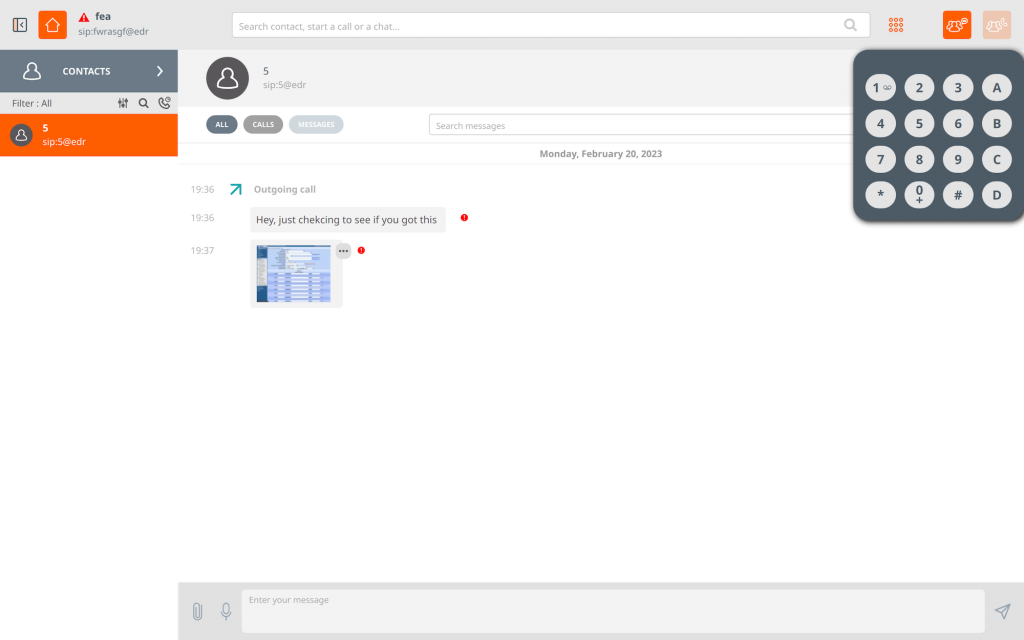1024x640 pixels.
Task: Select the contacts filter settings icon
Action: point(121,103)
